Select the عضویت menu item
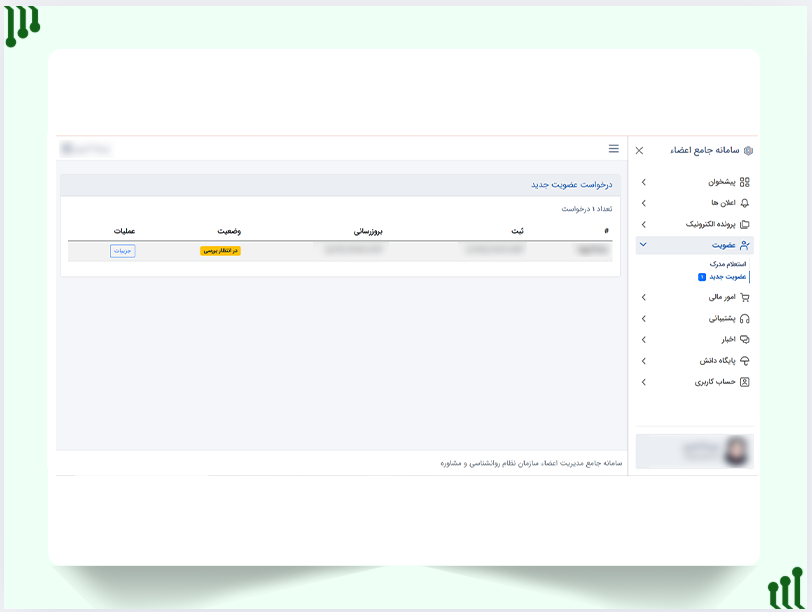The width and height of the screenshot is (812, 612). coord(694,245)
